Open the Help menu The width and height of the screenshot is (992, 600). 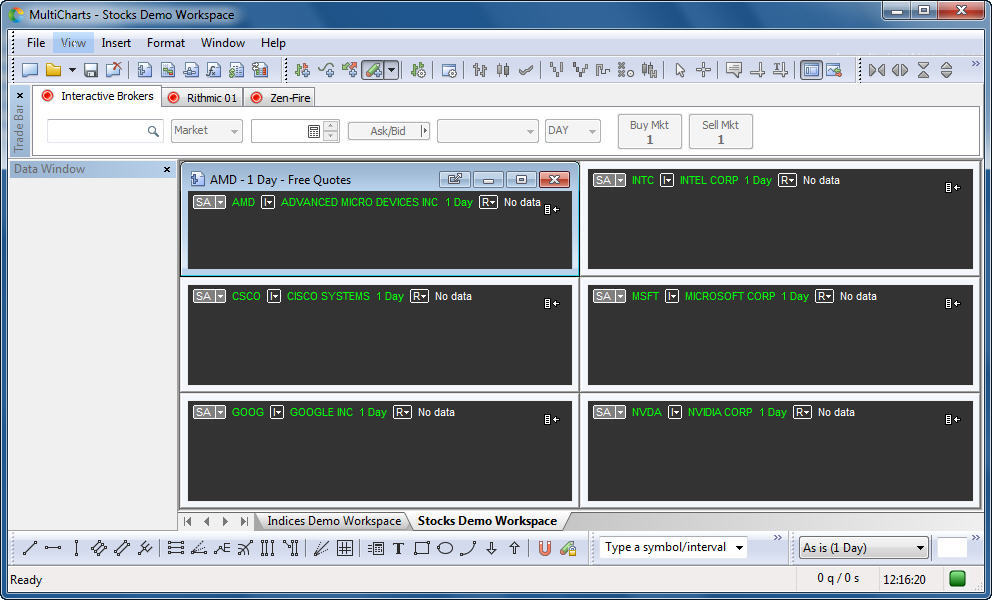coord(273,43)
